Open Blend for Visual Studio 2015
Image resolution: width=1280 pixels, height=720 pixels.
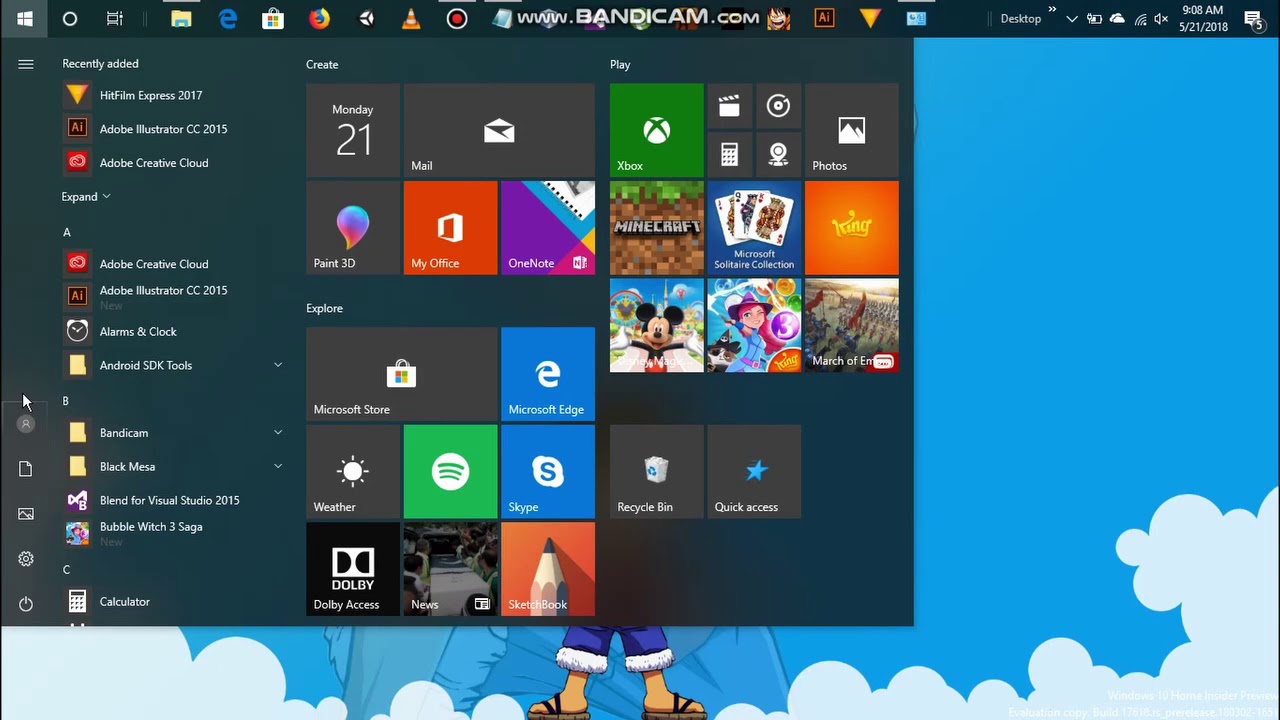[173, 500]
